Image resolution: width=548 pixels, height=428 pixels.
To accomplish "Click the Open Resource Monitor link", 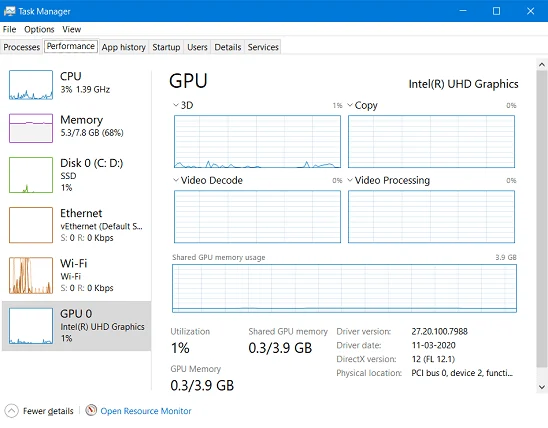I will (146, 411).
